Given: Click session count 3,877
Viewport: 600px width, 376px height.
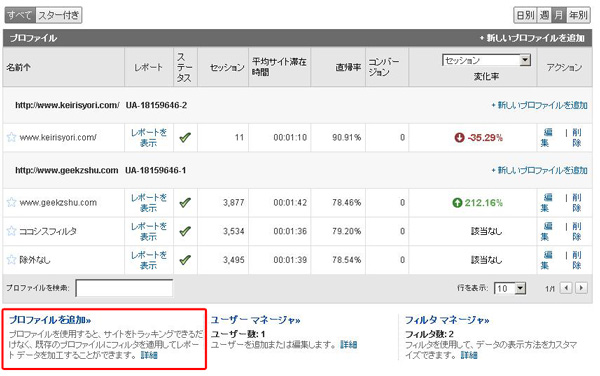Looking at the screenshot, I should point(233,202).
